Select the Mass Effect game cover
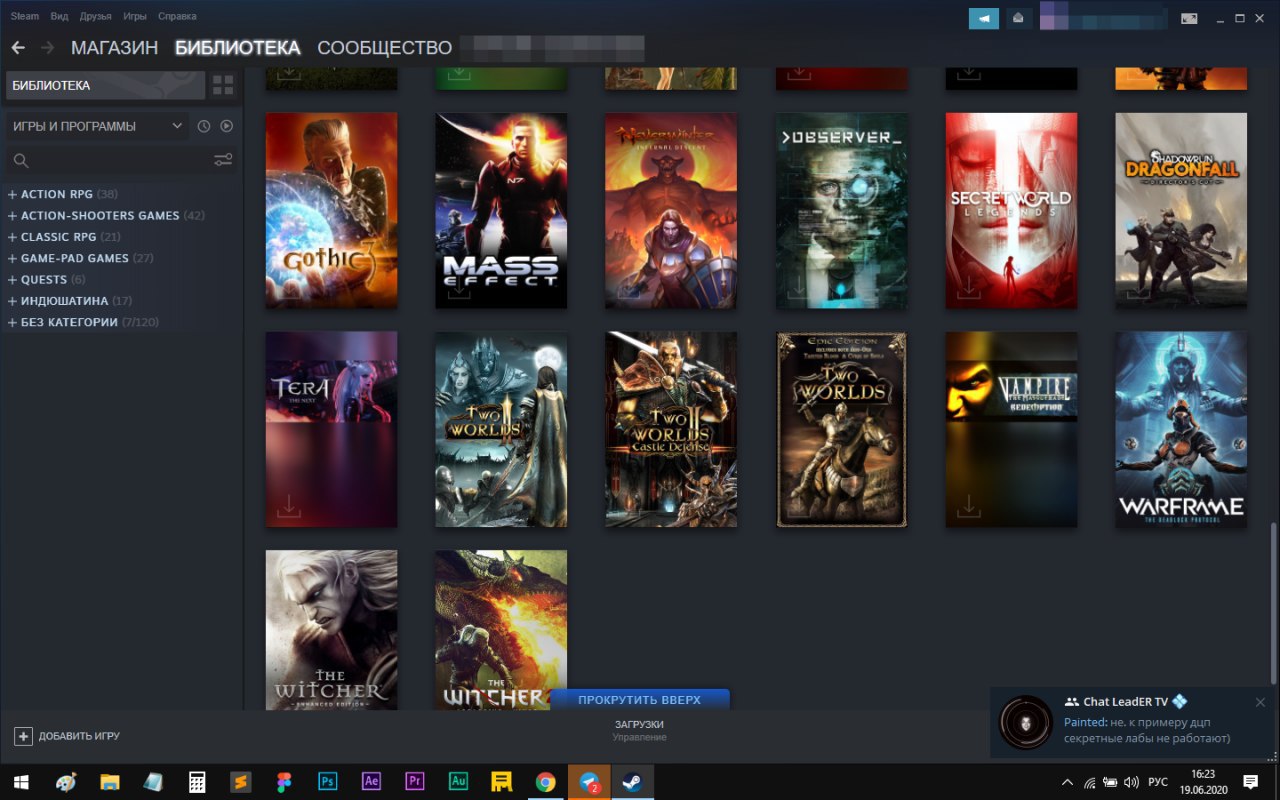1280x800 pixels. [x=501, y=210]
